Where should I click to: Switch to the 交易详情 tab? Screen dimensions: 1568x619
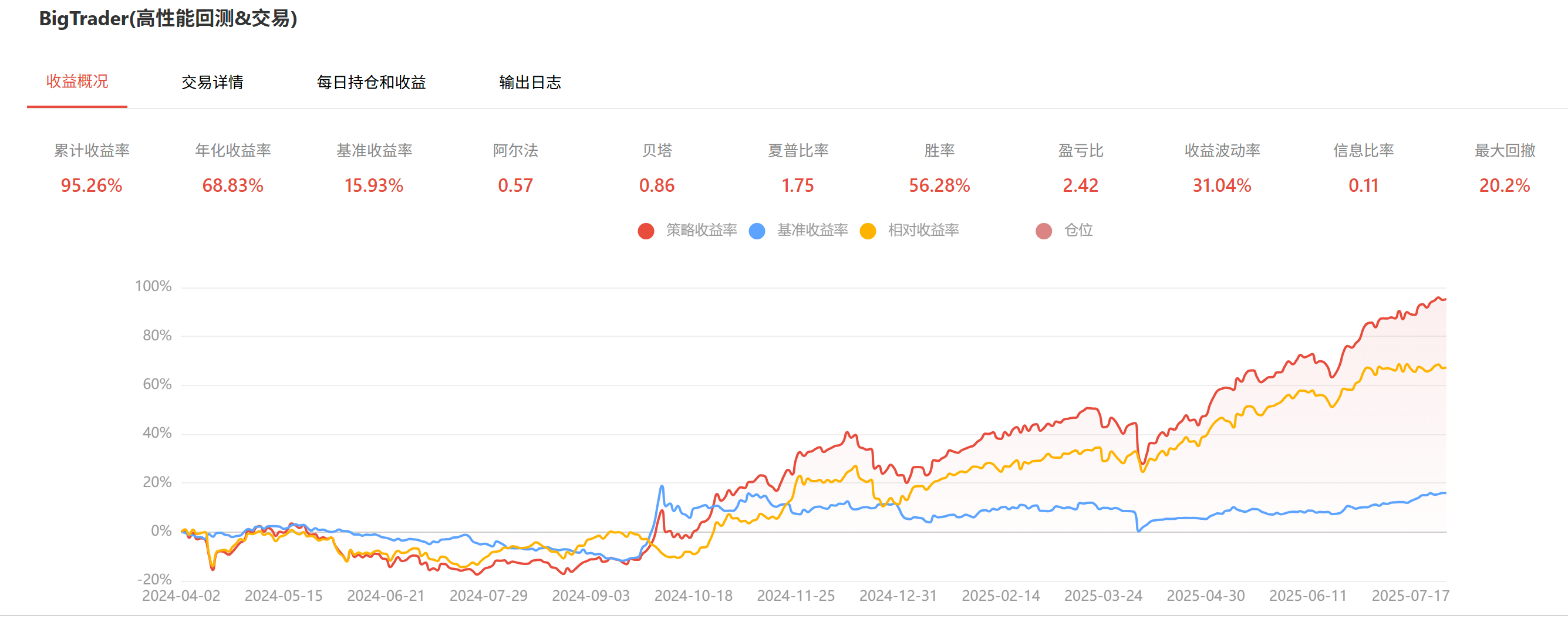212,82
